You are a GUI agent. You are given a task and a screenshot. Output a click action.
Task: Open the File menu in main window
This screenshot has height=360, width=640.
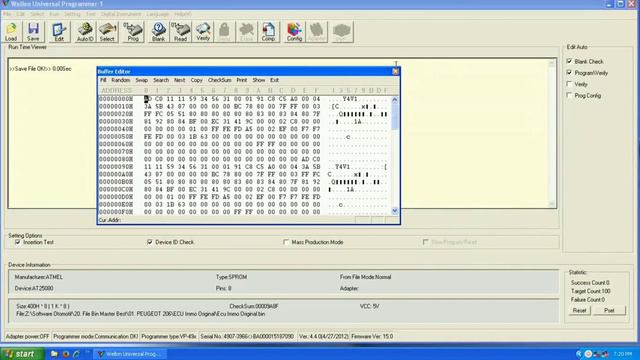7,14
